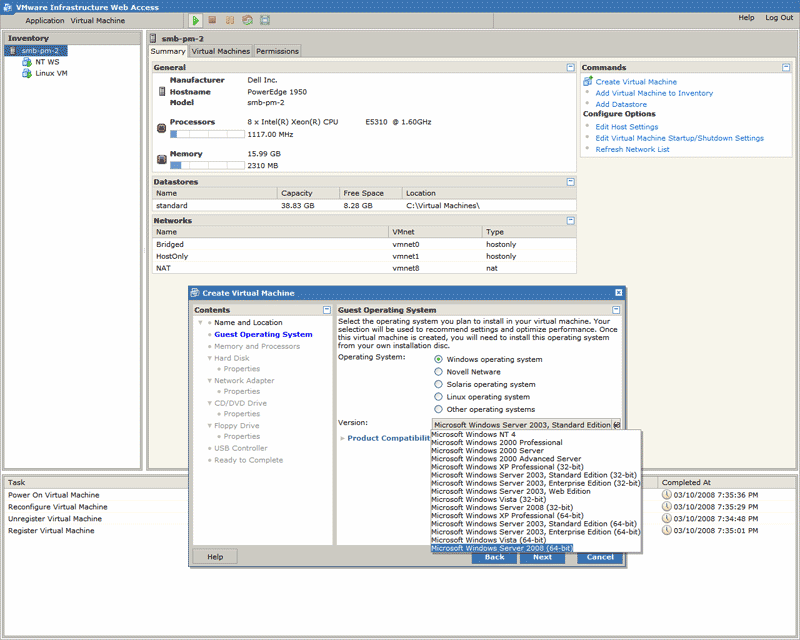Collapse the Commands panel
This screenshot has height=640, width=800.
click(786, 67)
